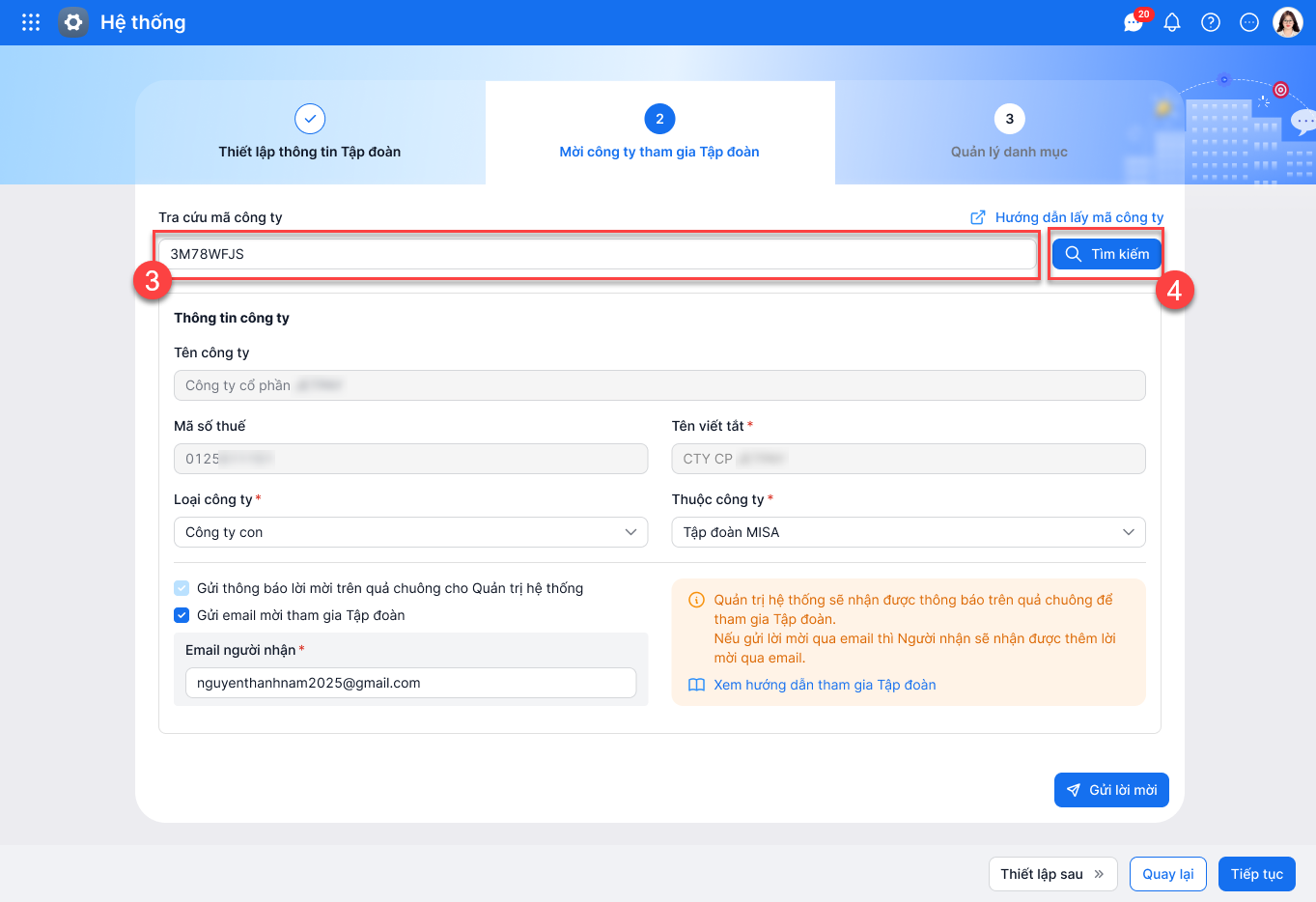
Task: Open the notification bell
Action: pos(1172,22)
